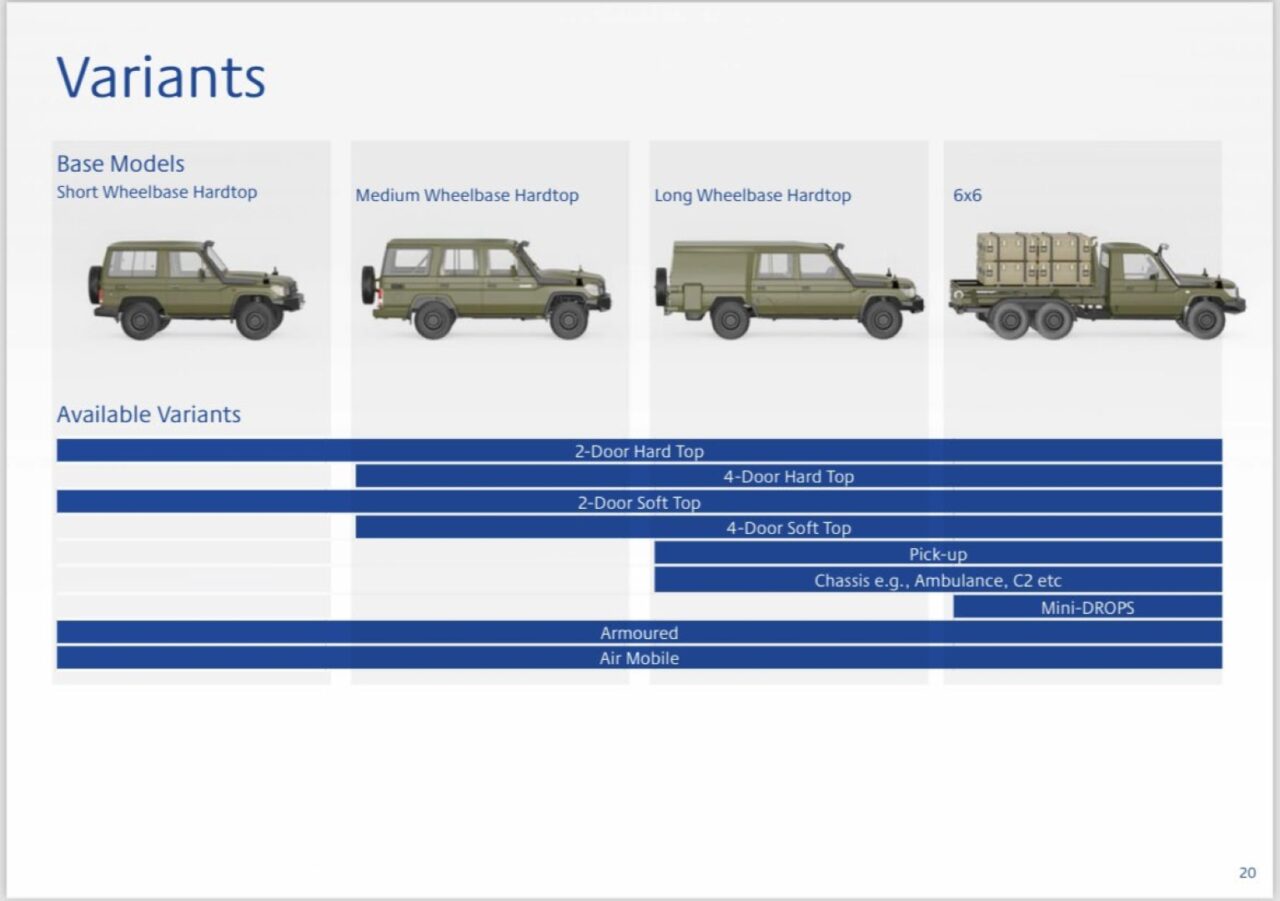Click the 4-Door Hard Top bar
The image size is (1280, 901).
coord(788,477)
